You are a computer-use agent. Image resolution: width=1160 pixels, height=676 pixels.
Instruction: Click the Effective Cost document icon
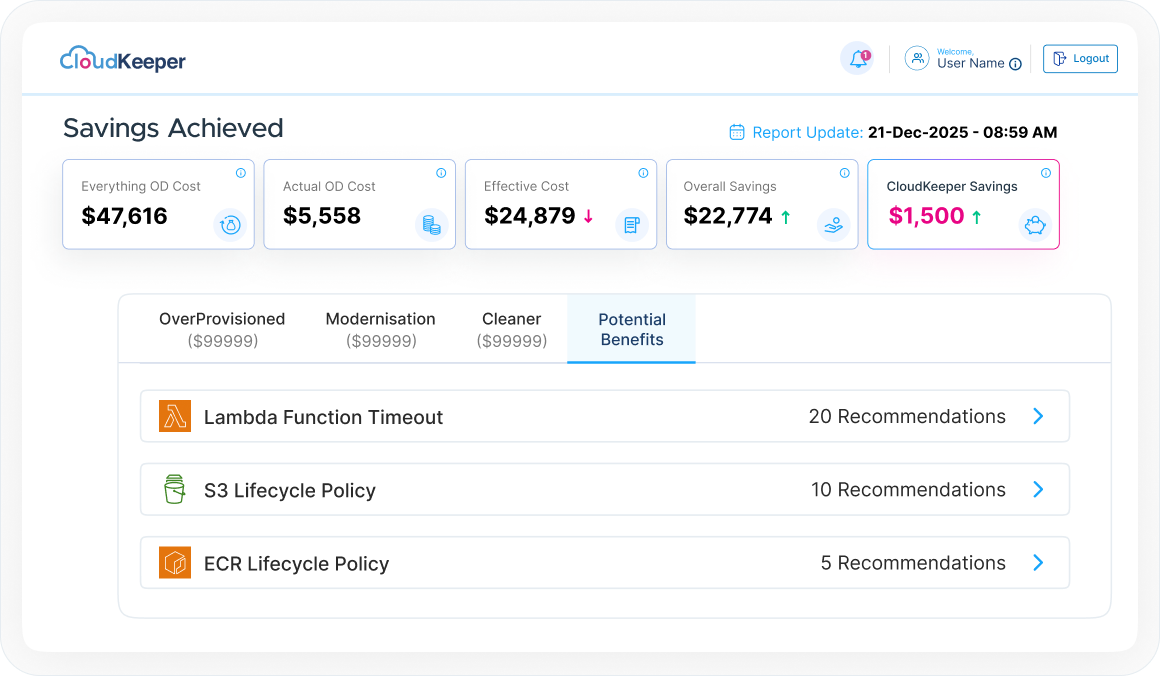[x=632, y=224]
